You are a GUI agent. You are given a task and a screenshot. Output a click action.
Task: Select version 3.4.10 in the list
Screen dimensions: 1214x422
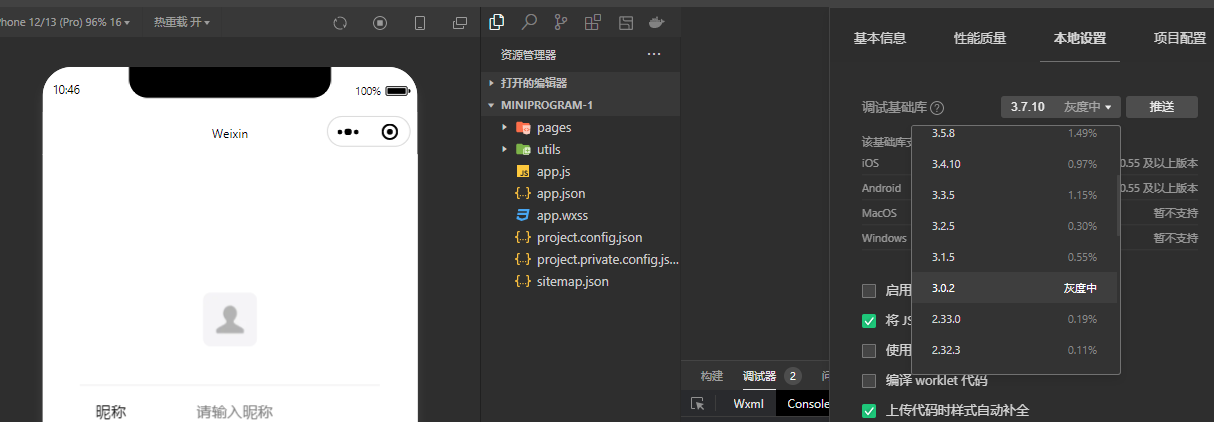pos(1013,164)
